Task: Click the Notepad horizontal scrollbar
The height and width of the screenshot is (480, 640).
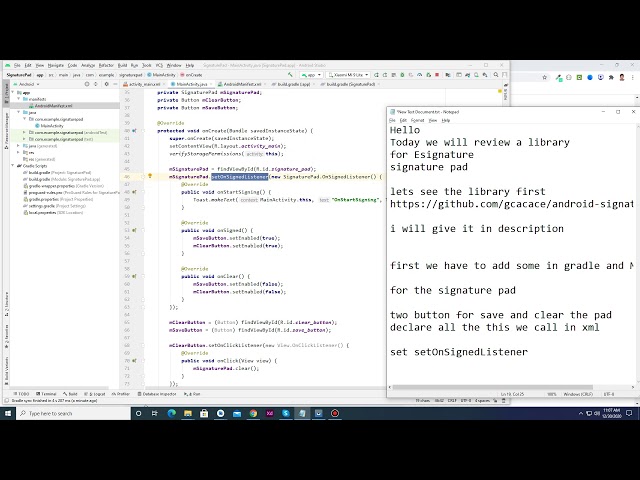Action: pyautogui.click(x=492, y=387)
